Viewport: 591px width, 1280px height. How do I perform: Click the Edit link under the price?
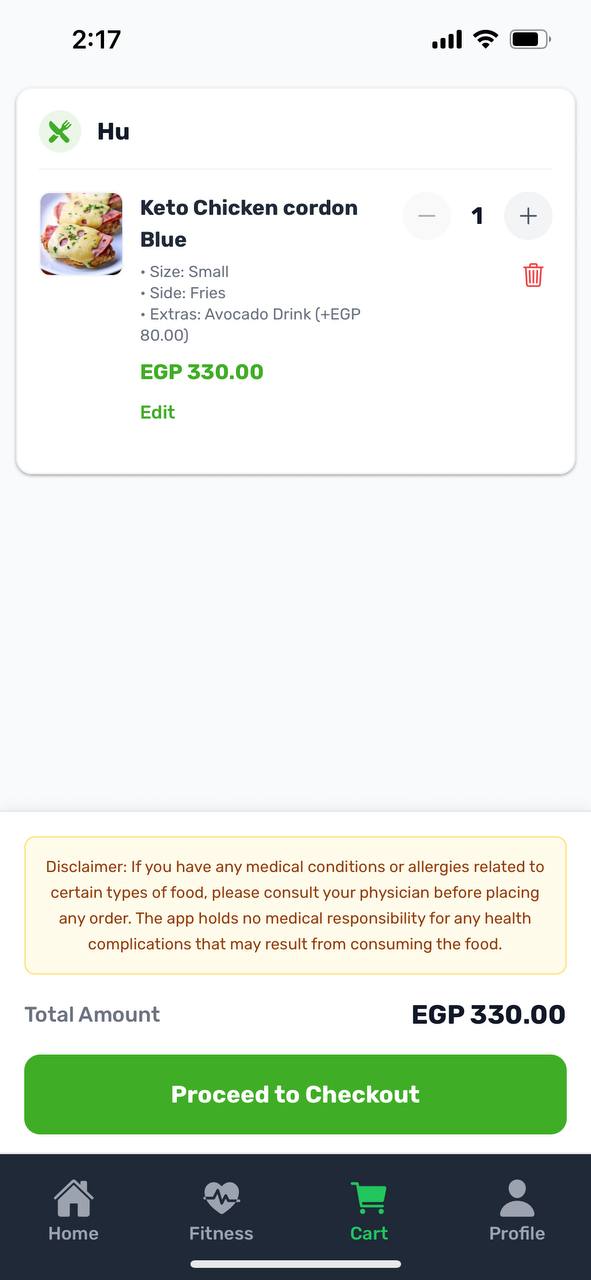tap(157, 412)
